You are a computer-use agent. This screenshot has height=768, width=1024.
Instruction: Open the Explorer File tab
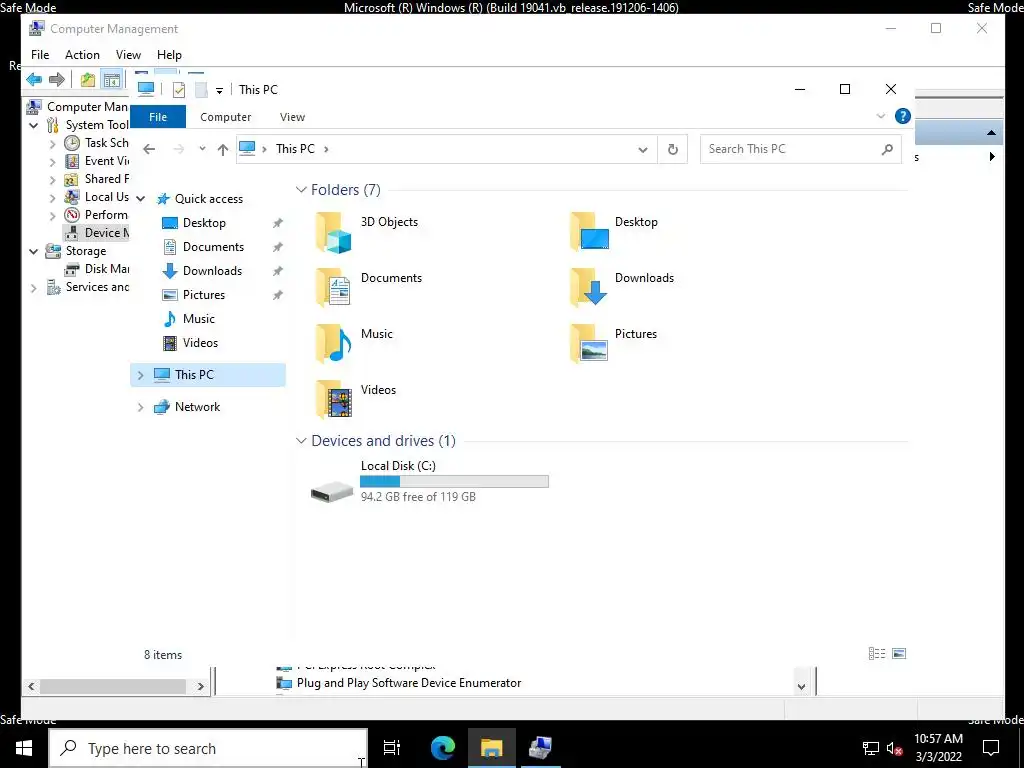[158, 117]
